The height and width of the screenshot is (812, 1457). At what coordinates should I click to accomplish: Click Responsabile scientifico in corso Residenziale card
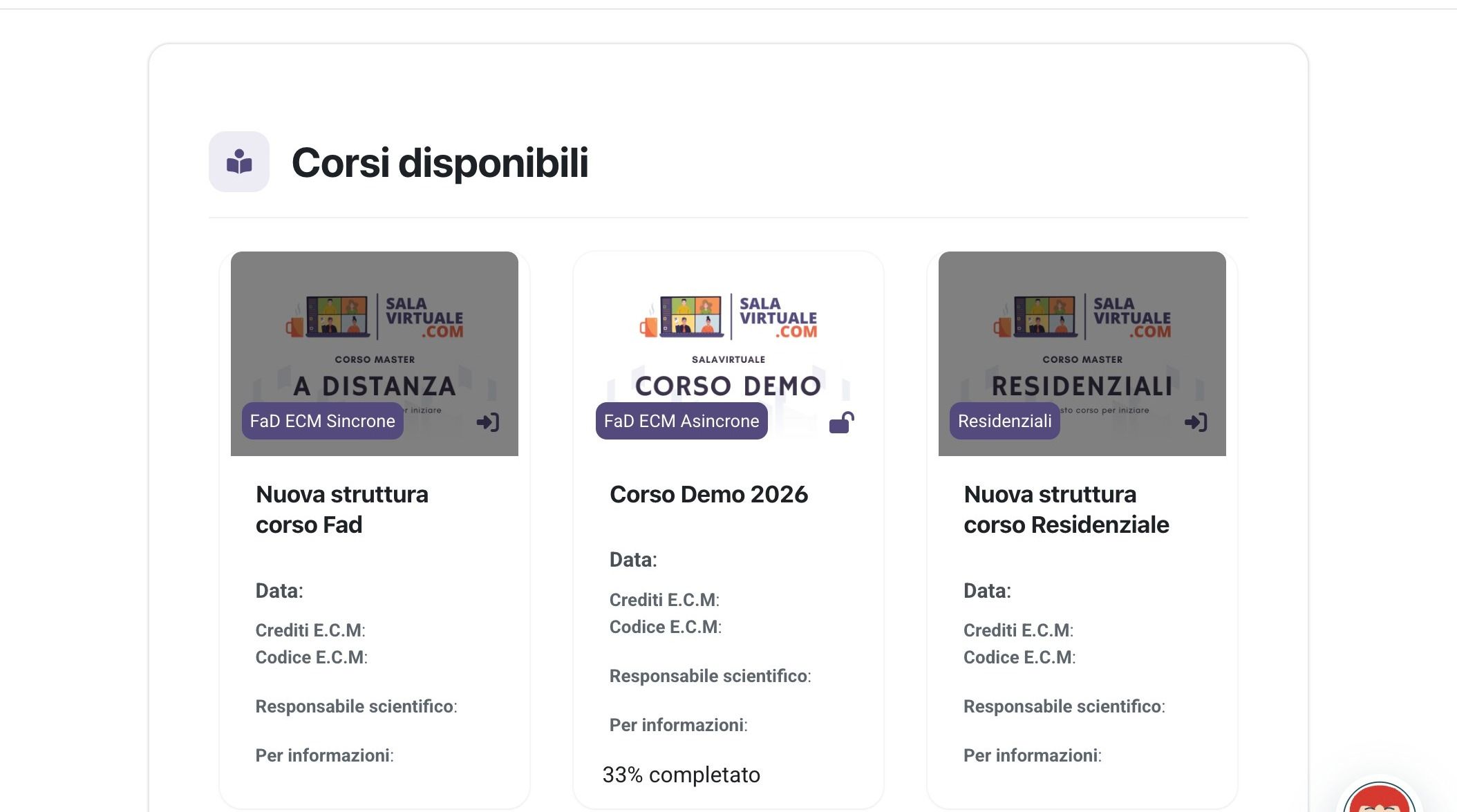point(1064,706)
